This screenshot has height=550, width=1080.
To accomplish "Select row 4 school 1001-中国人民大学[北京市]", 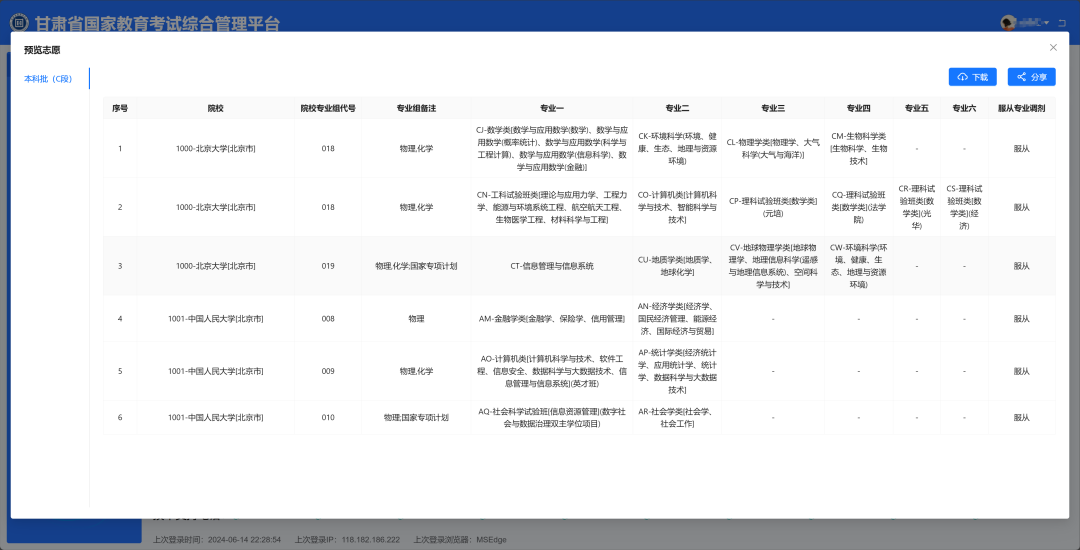I will click(216, 319).
